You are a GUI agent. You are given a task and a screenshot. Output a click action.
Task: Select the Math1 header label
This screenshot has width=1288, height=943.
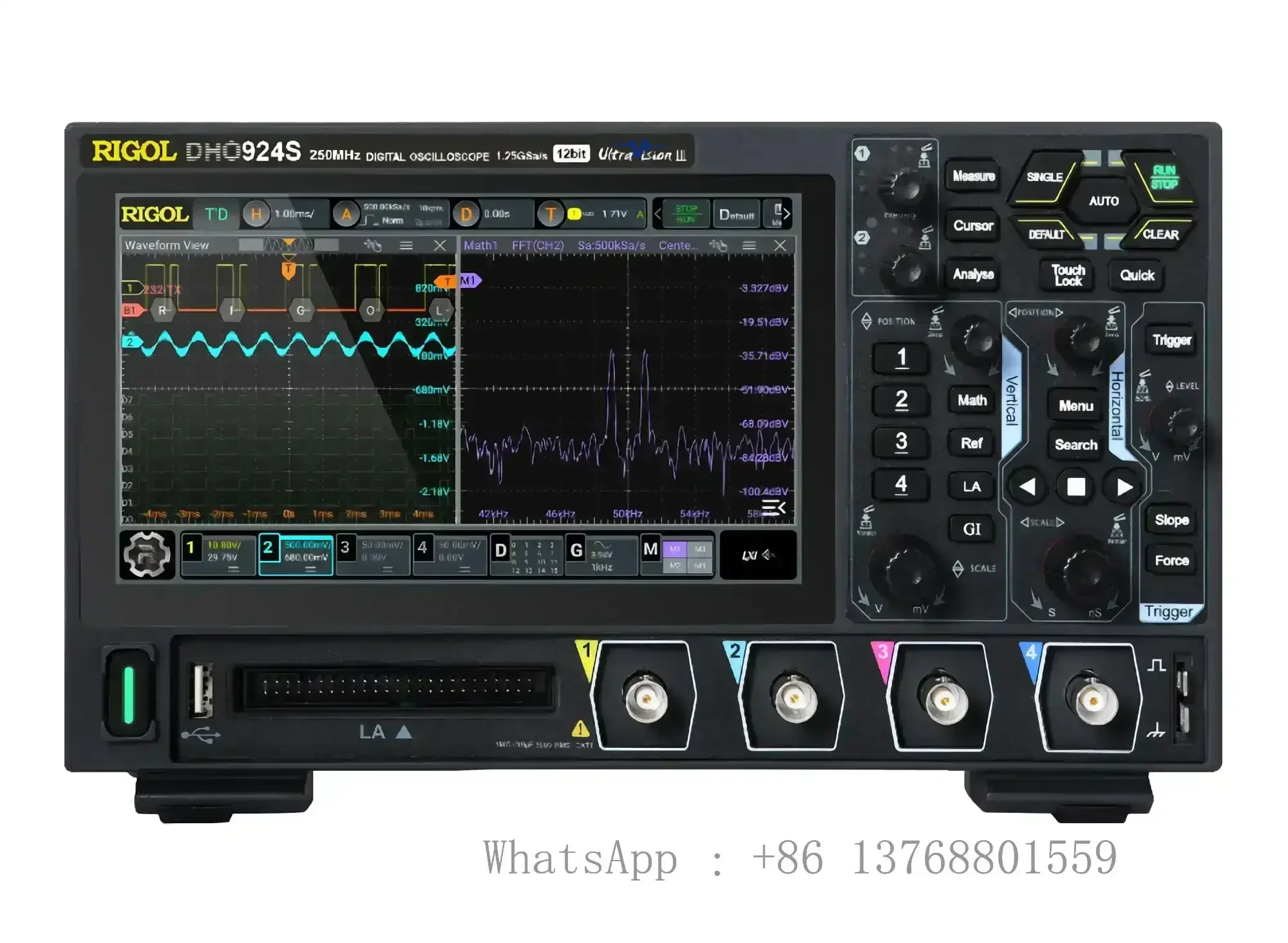click(480, 245)
